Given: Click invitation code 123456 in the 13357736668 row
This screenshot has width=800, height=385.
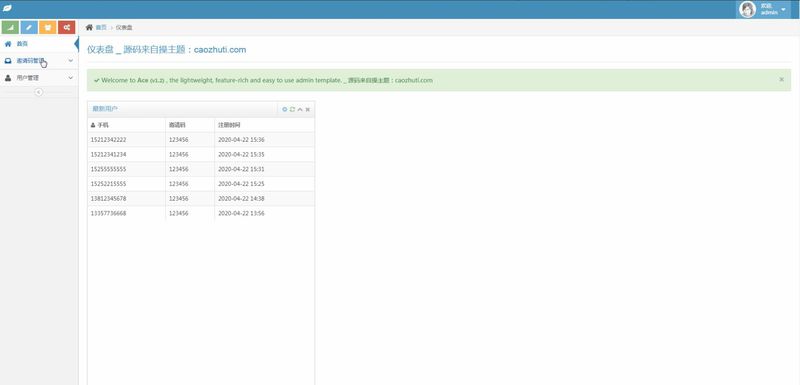Looking at the screenshot, I should click(x=179, y=214).
